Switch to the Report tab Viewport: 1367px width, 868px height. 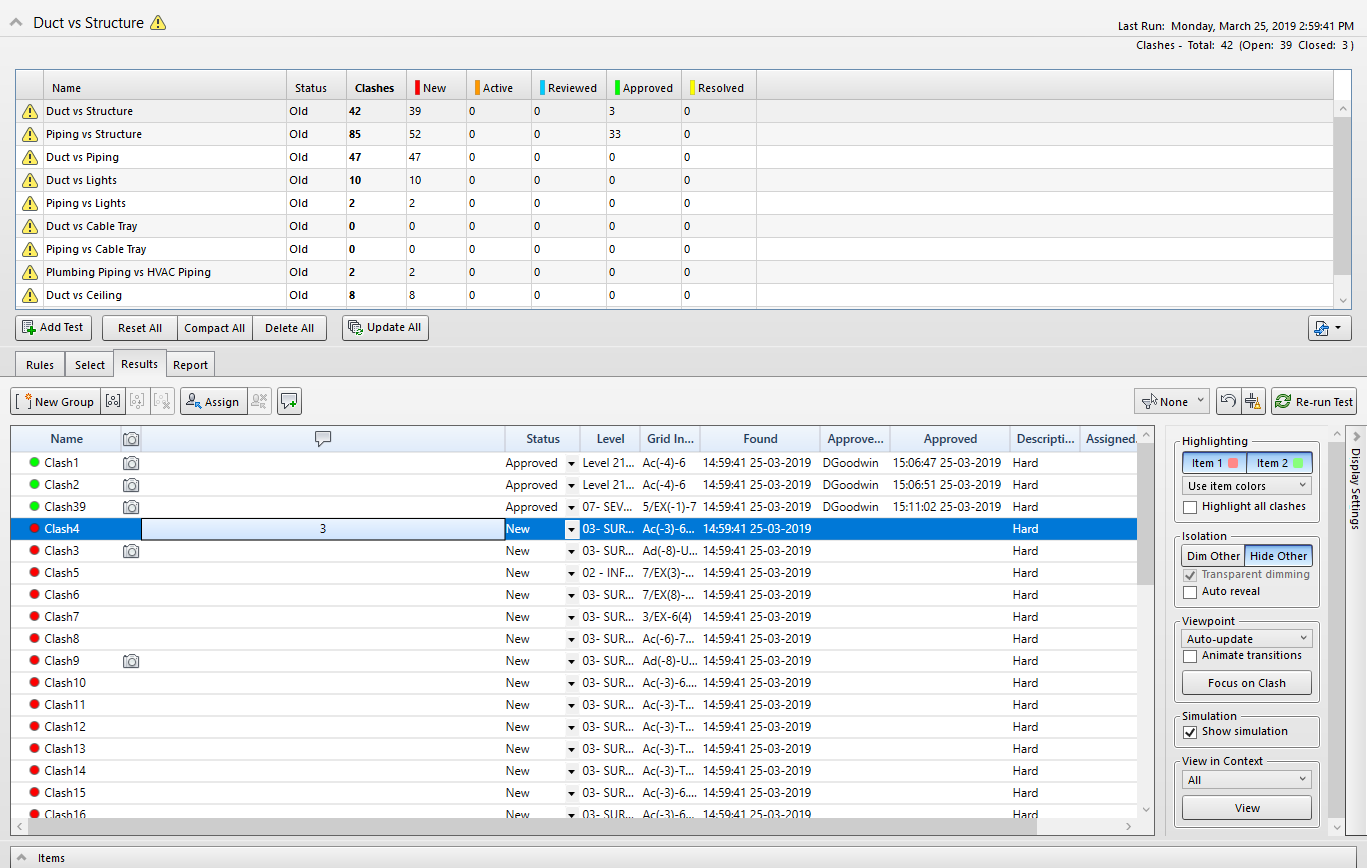coord(190,365)
